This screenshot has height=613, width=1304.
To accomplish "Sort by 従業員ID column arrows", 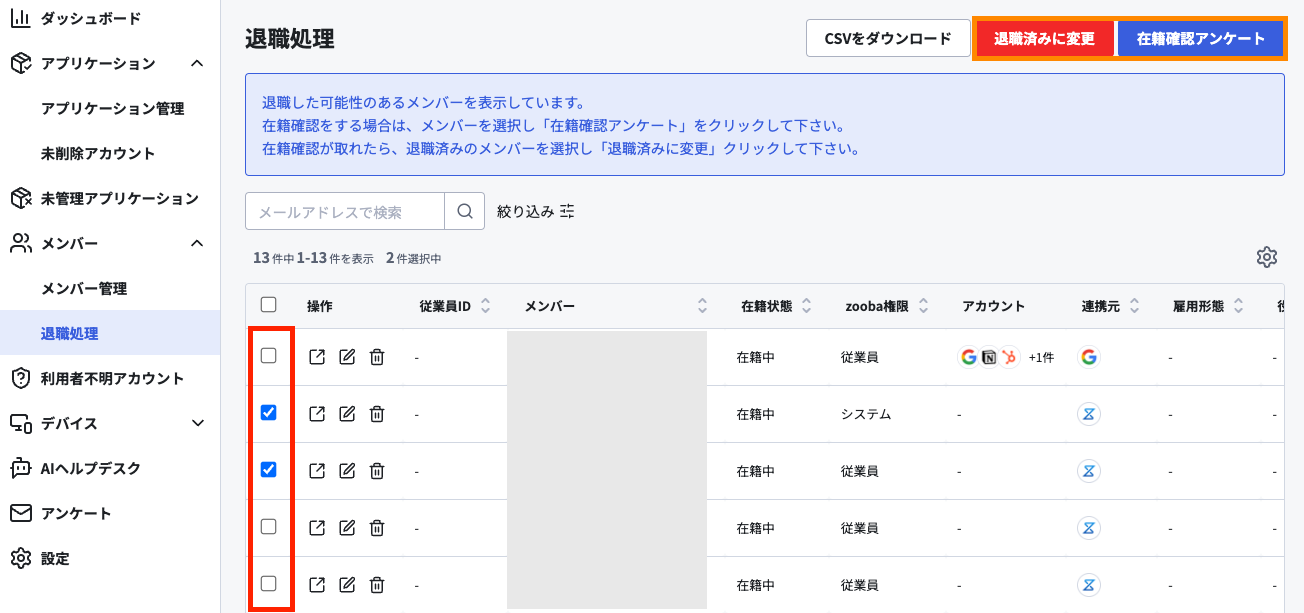I will coord(486,306).
